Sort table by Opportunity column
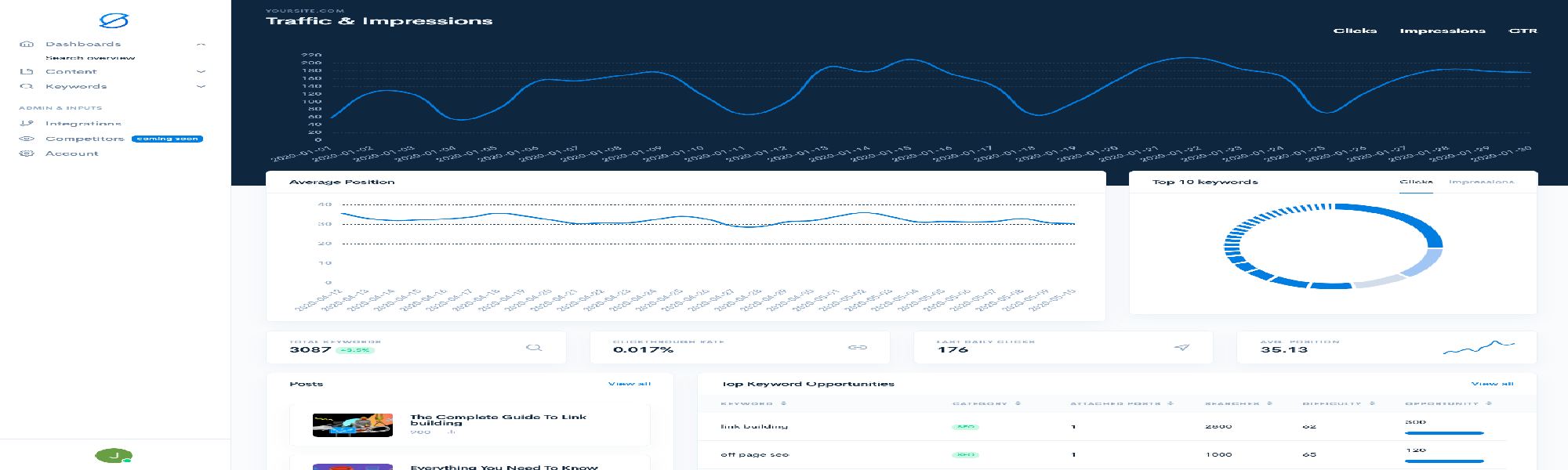Image resolution: width=1568 pixels, height=470 pixels. [1488, 403]
